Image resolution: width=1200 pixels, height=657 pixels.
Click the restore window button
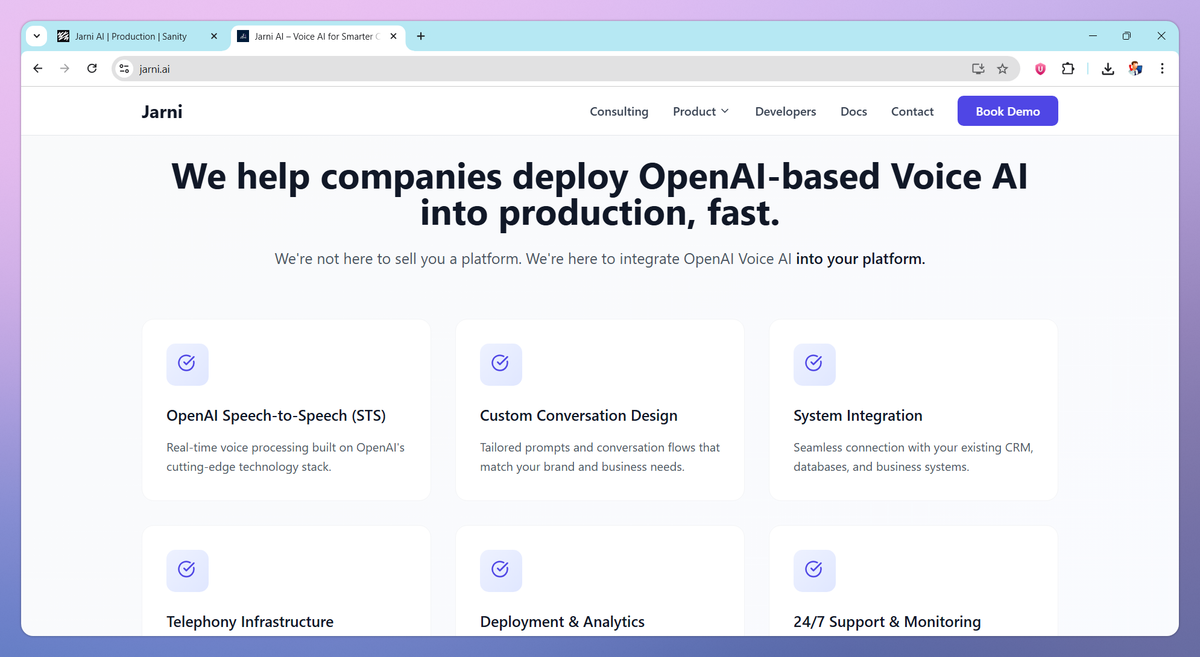[1126, 36]
